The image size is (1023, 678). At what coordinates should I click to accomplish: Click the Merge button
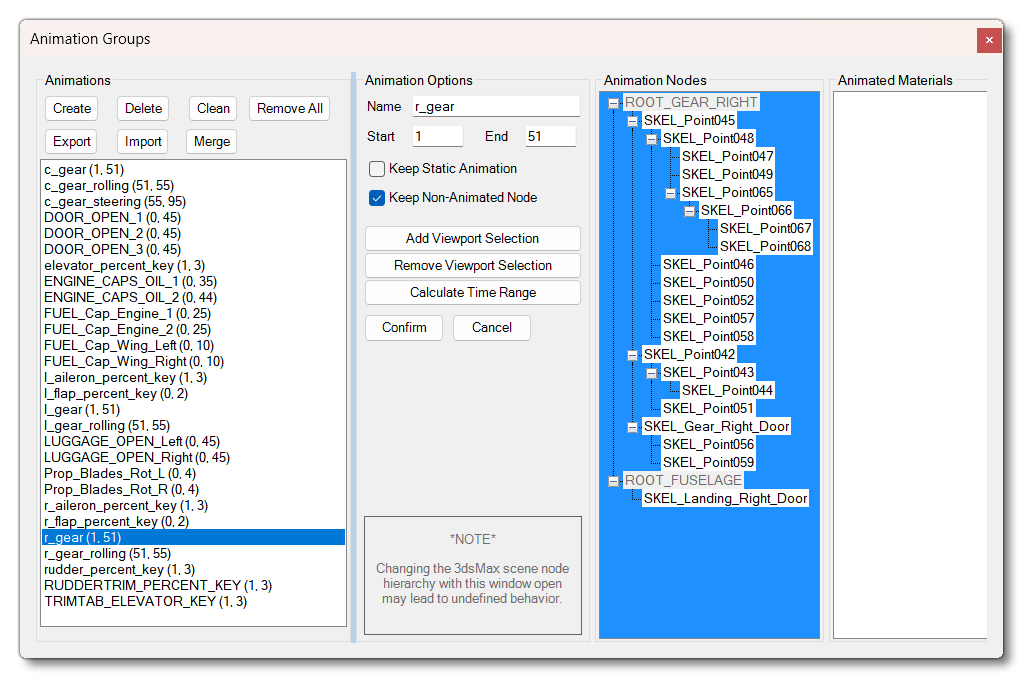coord(212,142)
